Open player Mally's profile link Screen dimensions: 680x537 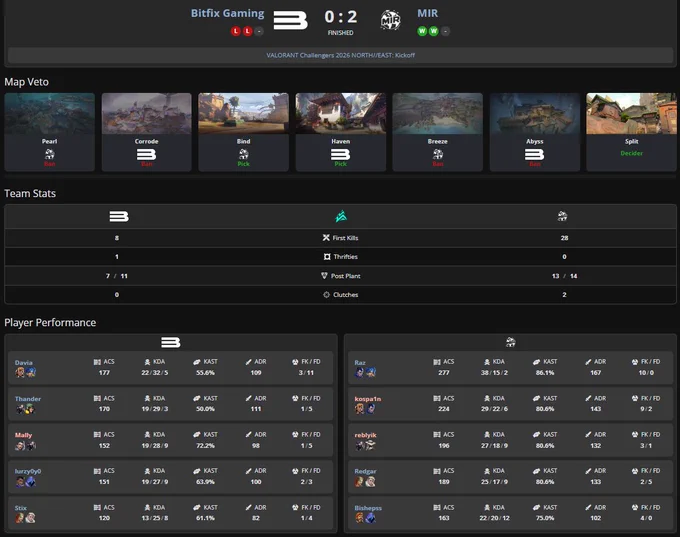23,435
